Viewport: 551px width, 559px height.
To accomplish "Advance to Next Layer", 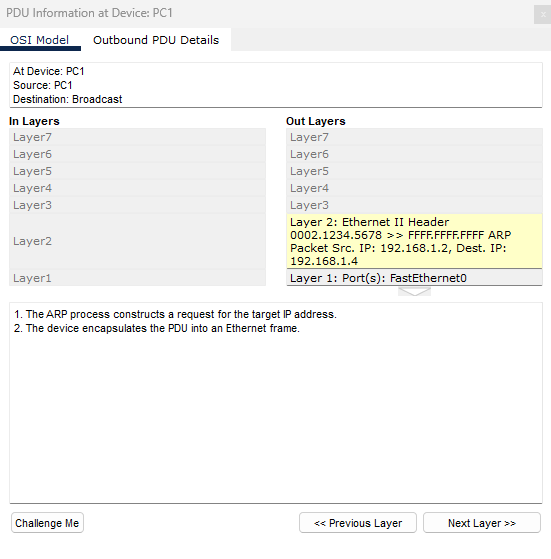I will pyautogui.click(x=482, y=523).
